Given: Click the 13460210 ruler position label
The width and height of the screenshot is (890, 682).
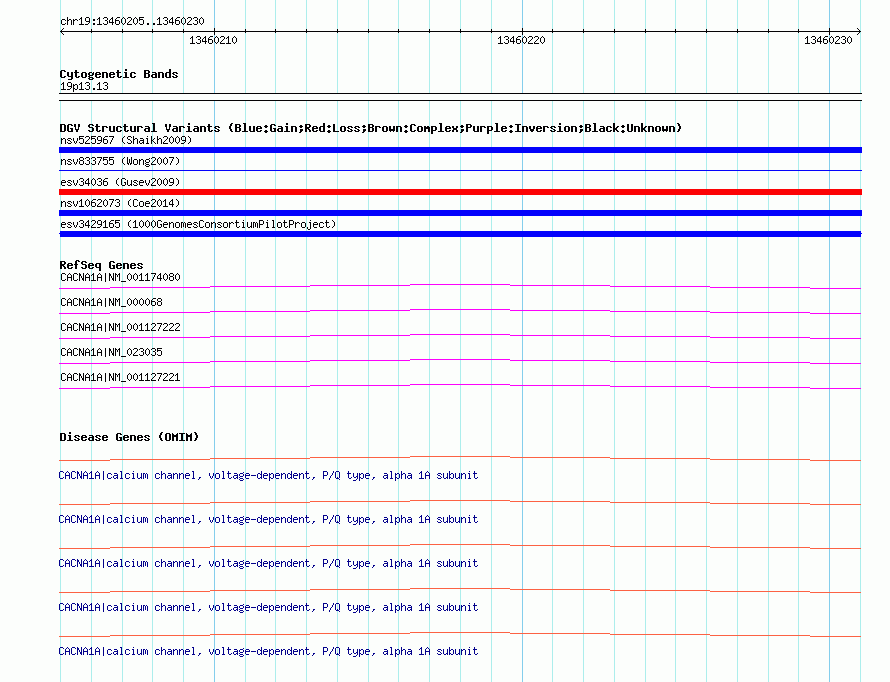Looking at the screenshot, I should [x=213, y=40].
